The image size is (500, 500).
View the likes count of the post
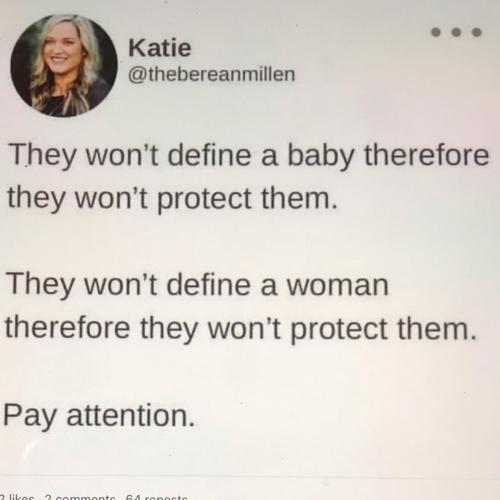[17, 497]
